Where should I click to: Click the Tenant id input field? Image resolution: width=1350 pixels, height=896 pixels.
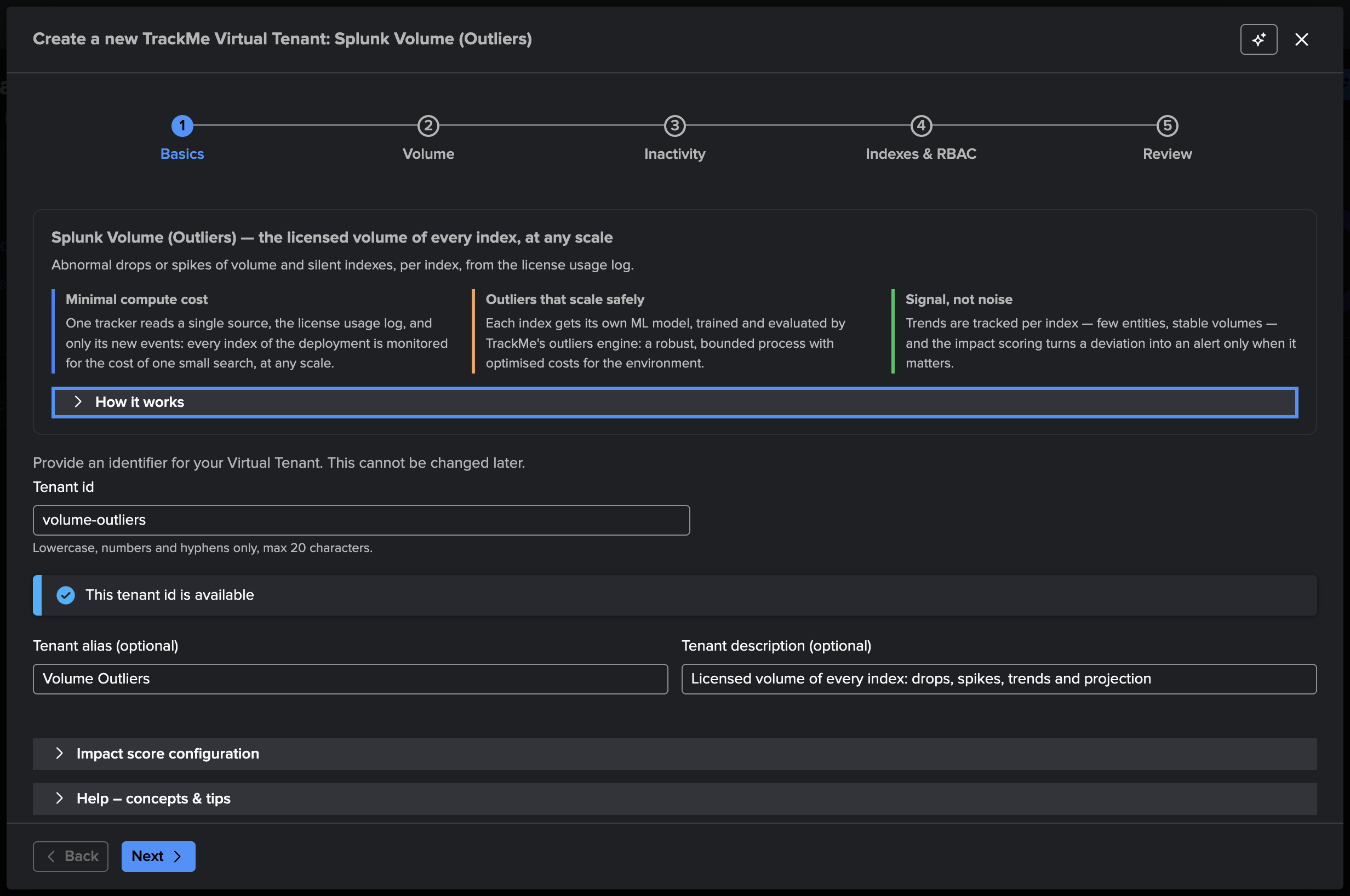pos(361,520)
